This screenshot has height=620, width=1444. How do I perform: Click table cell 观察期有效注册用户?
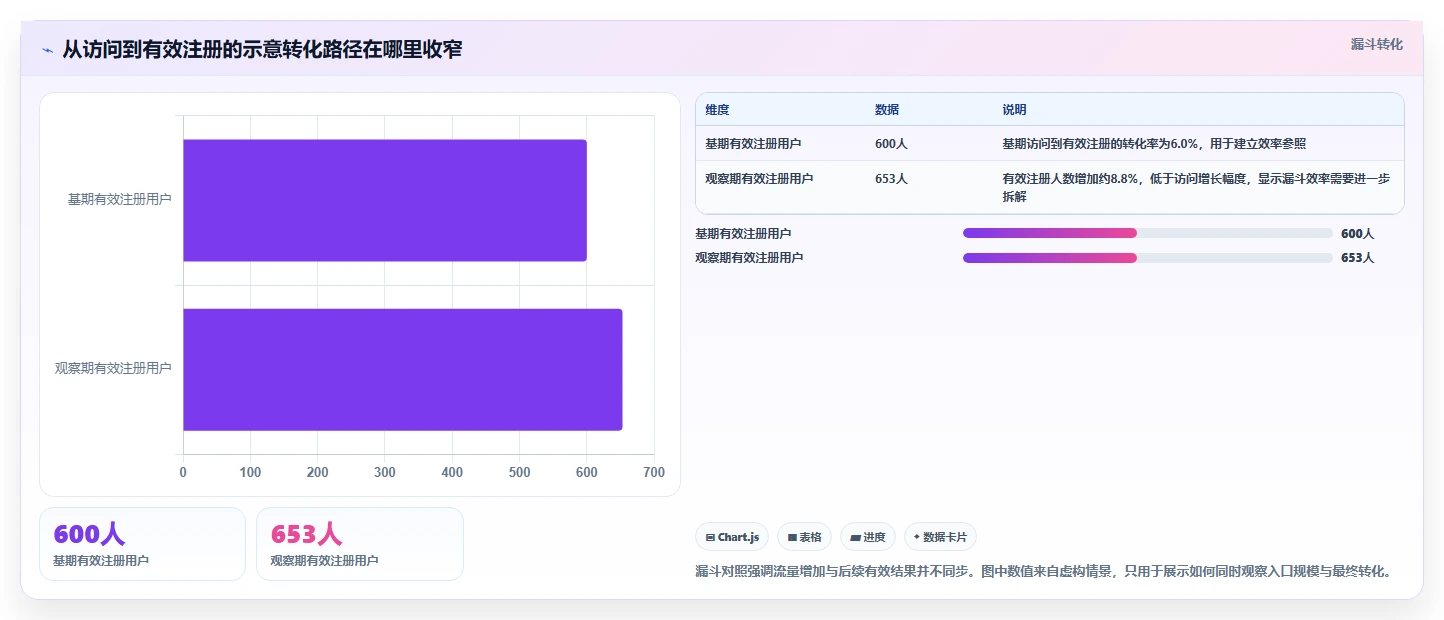759,179
